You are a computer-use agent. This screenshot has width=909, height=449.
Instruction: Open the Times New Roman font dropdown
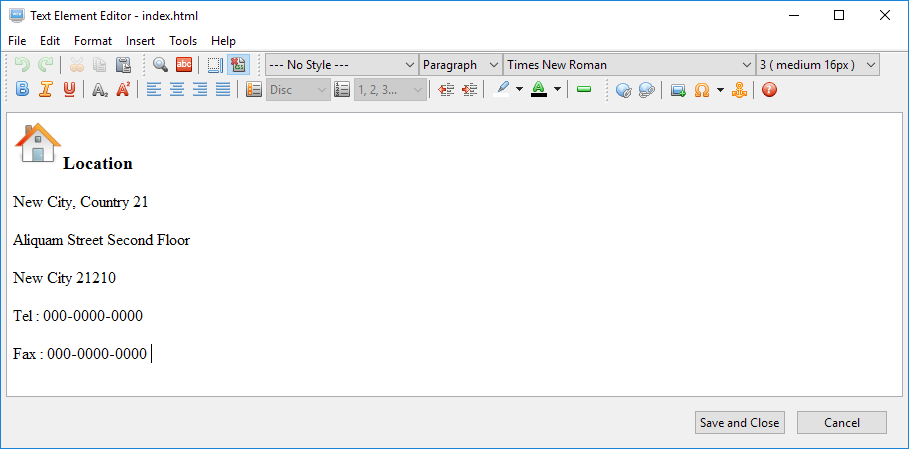(x=629, y=65)
